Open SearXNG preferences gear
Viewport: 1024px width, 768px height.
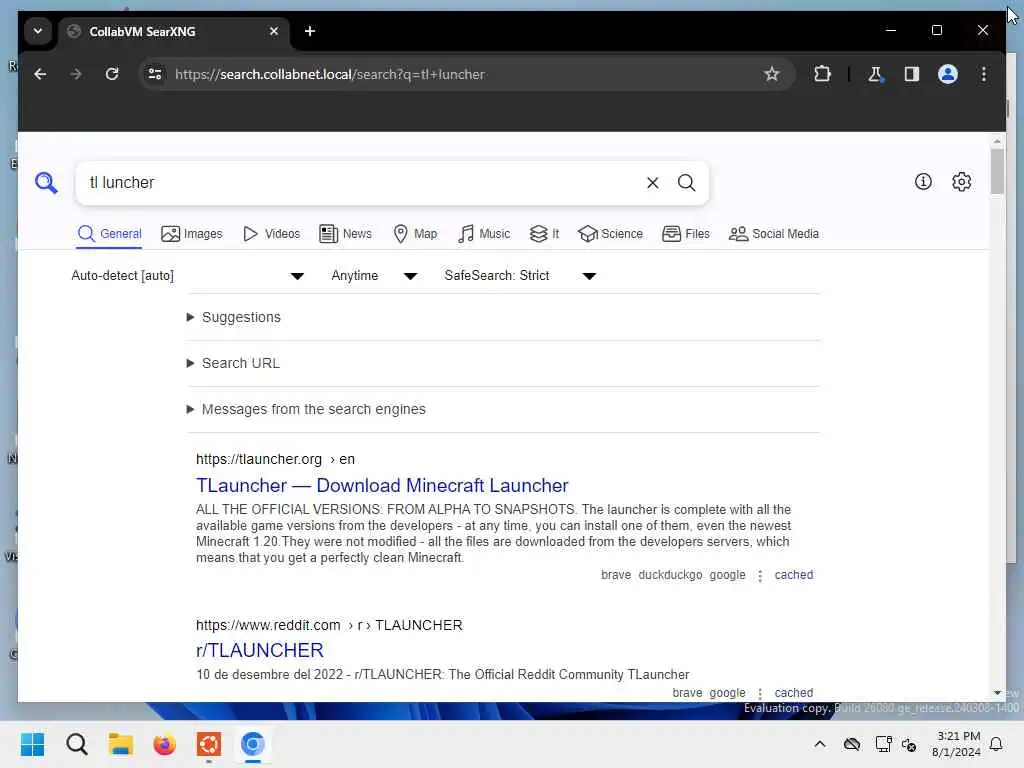(961, 182)
